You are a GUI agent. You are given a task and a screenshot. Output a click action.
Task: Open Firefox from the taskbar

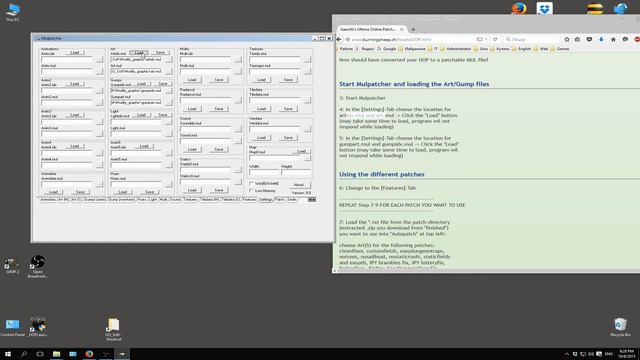pos(89,354)
